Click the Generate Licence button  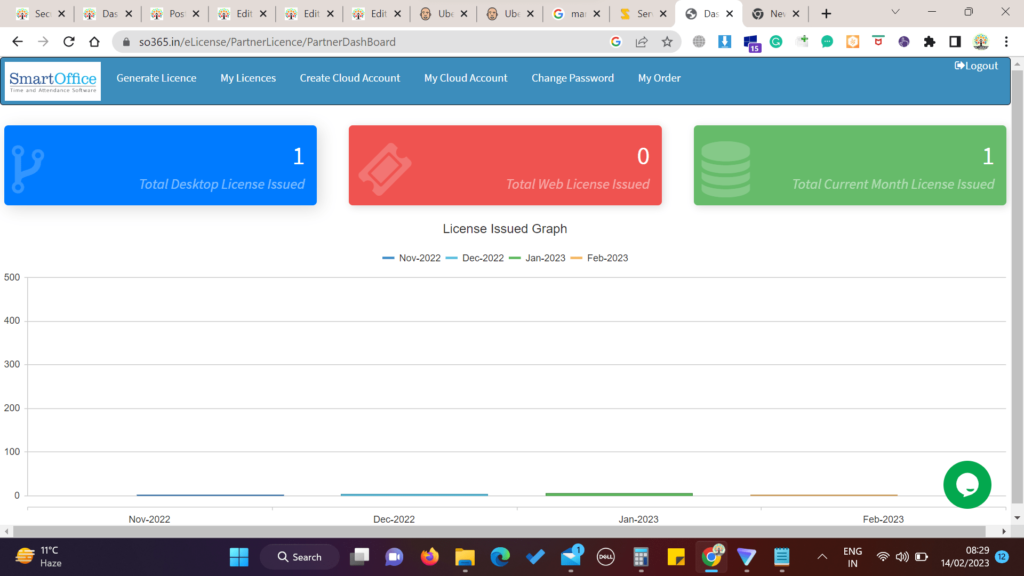tap(156, 77)
